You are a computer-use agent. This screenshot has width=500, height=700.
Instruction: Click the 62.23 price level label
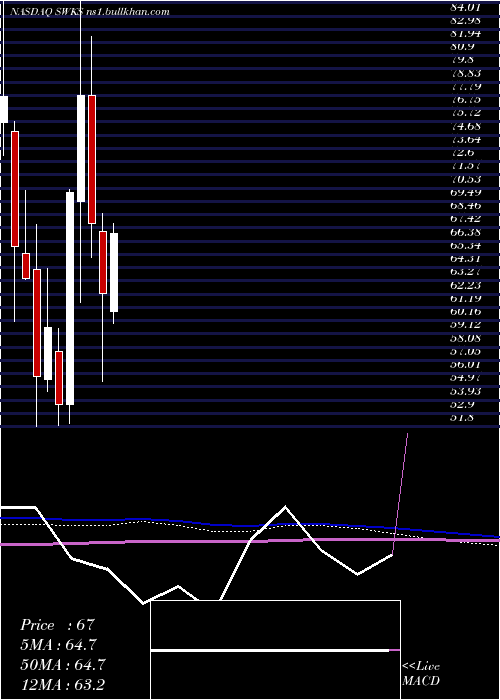tap(465, 285)
